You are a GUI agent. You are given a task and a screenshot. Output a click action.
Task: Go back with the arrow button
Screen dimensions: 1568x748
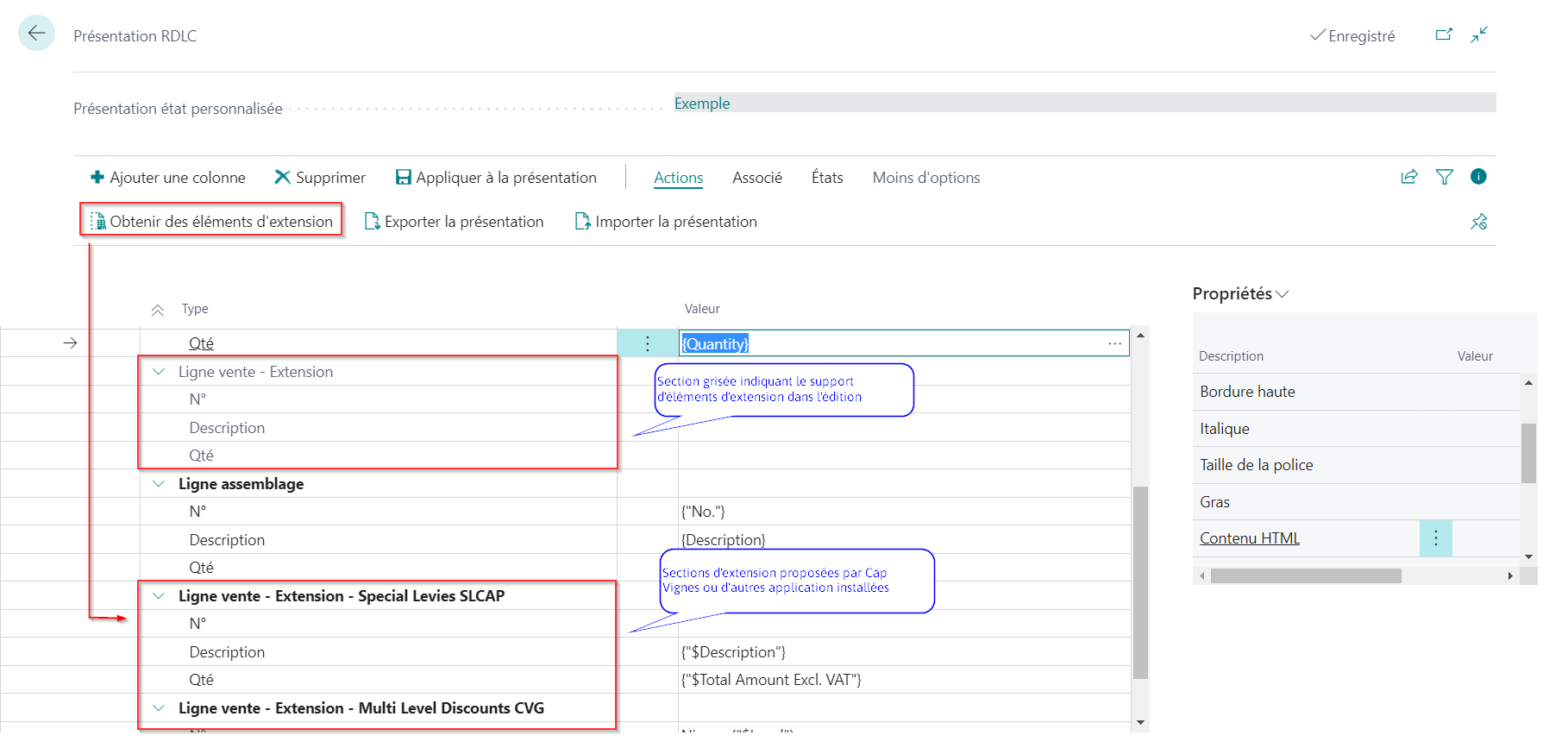point(36,34)
